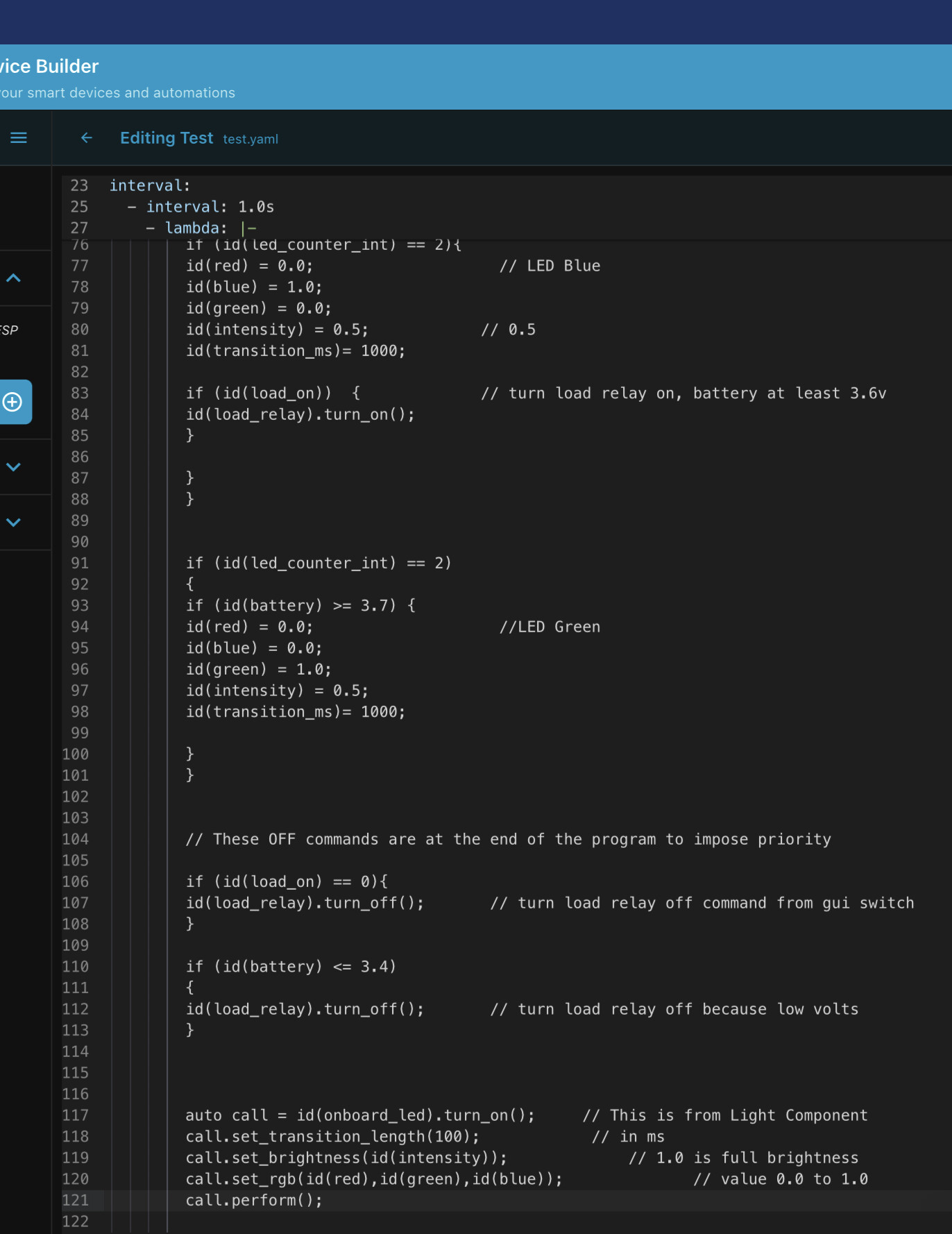Click the Editing Test title
952x1234 pixels.
(x=167, y=138)
